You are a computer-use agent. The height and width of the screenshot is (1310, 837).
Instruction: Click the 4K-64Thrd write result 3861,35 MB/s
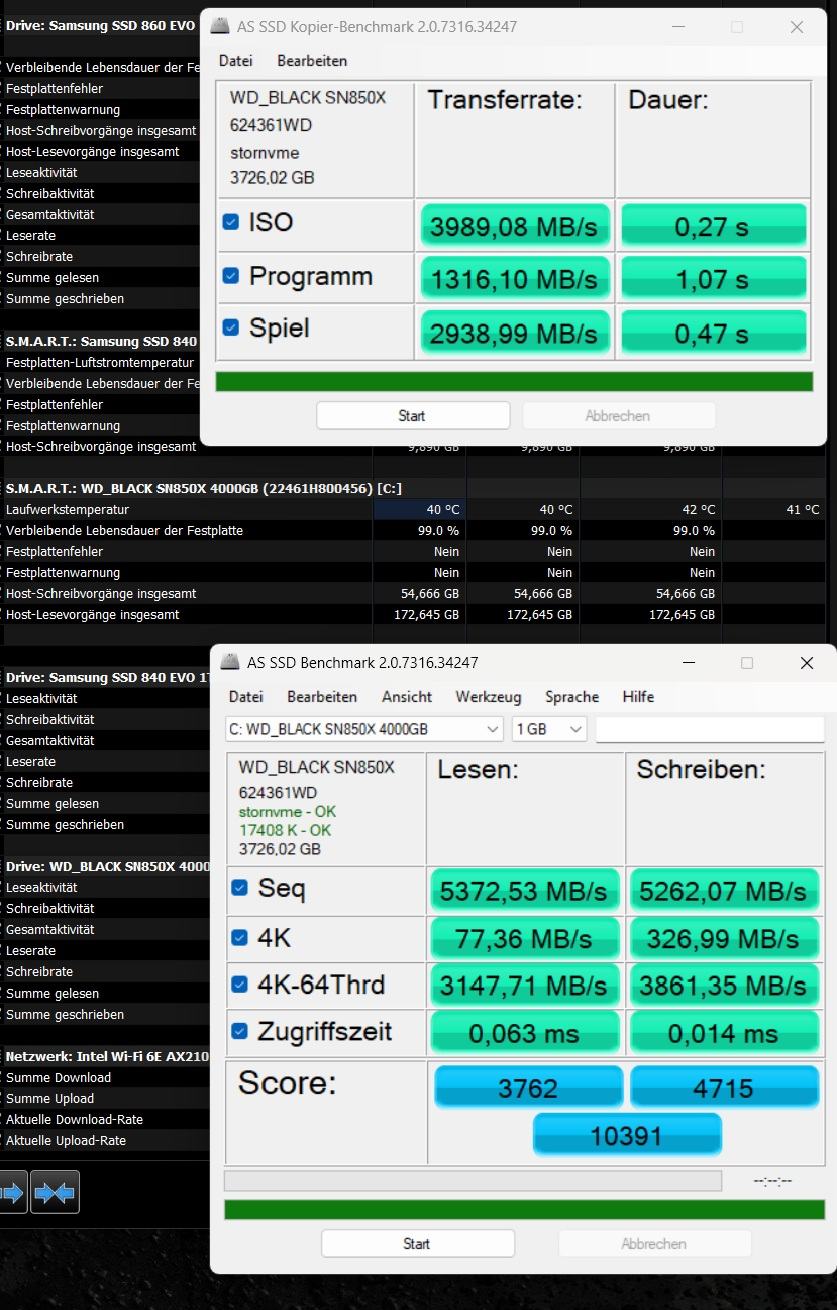[x=723, y=986]
